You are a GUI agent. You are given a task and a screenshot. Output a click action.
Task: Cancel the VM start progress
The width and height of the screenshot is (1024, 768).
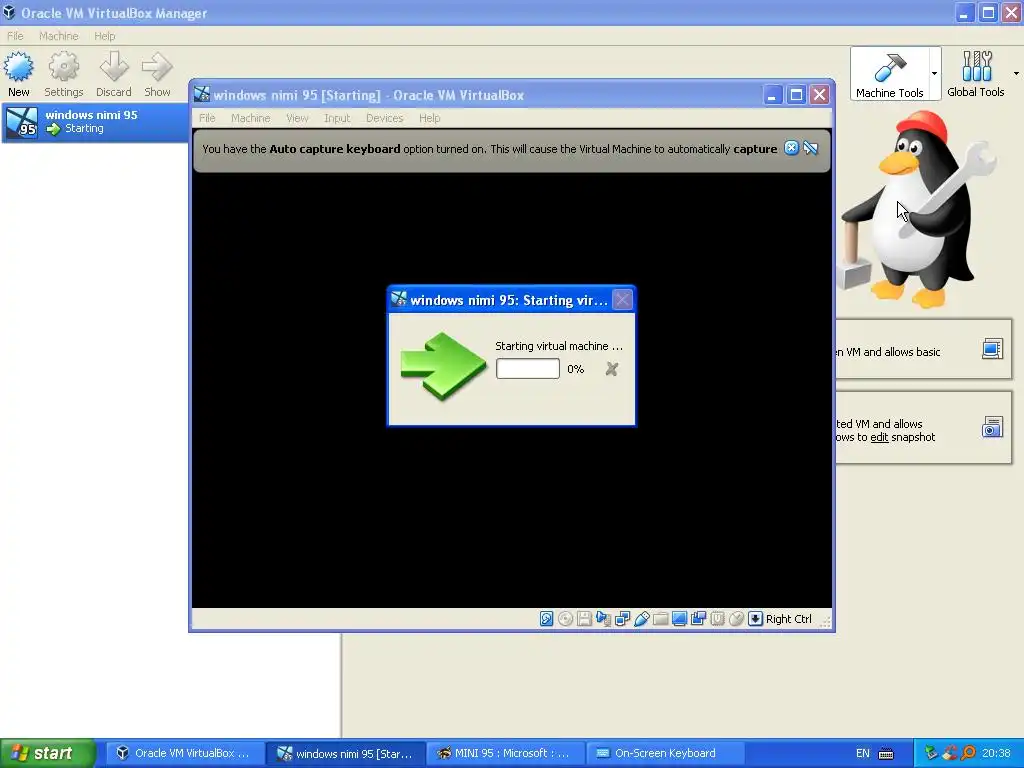coord(611,369)
